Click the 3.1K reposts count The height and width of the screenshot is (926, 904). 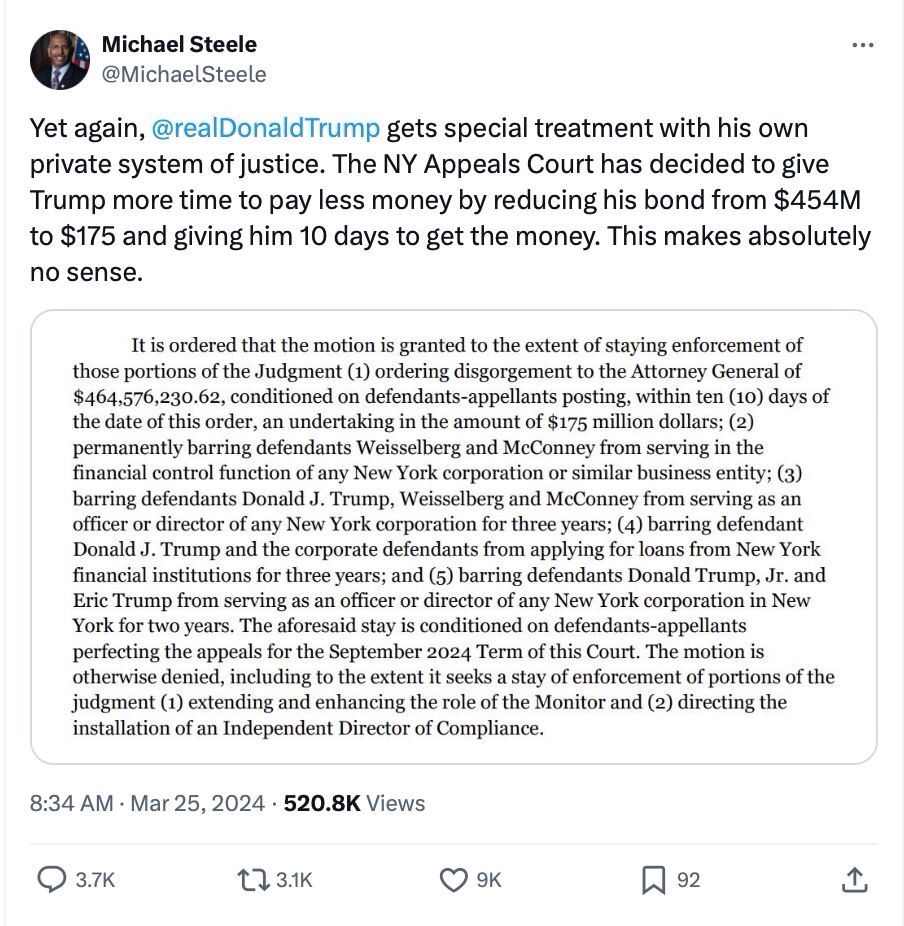point(294,880)
